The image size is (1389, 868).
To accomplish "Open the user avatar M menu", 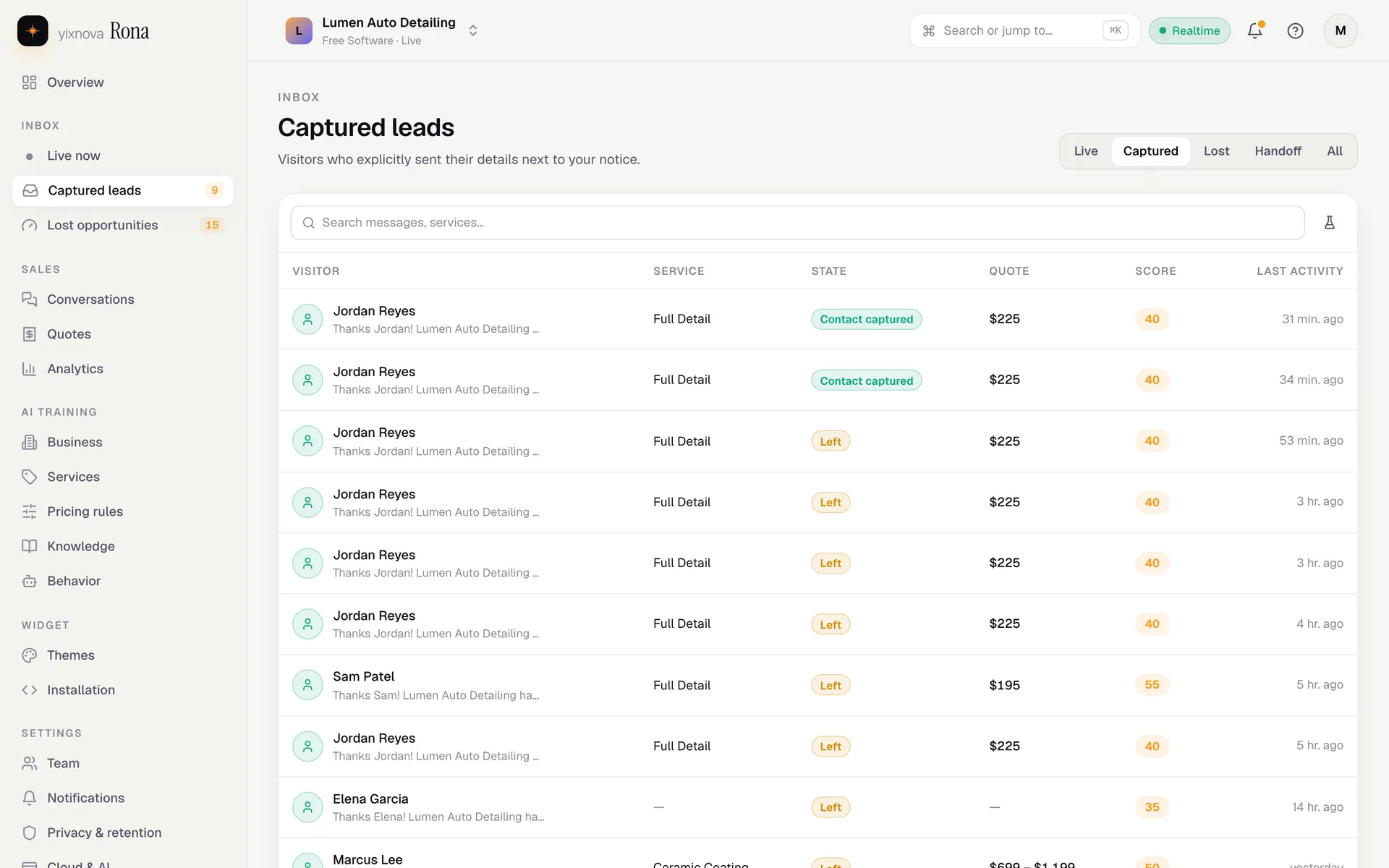I will (x=1341, y=30).
